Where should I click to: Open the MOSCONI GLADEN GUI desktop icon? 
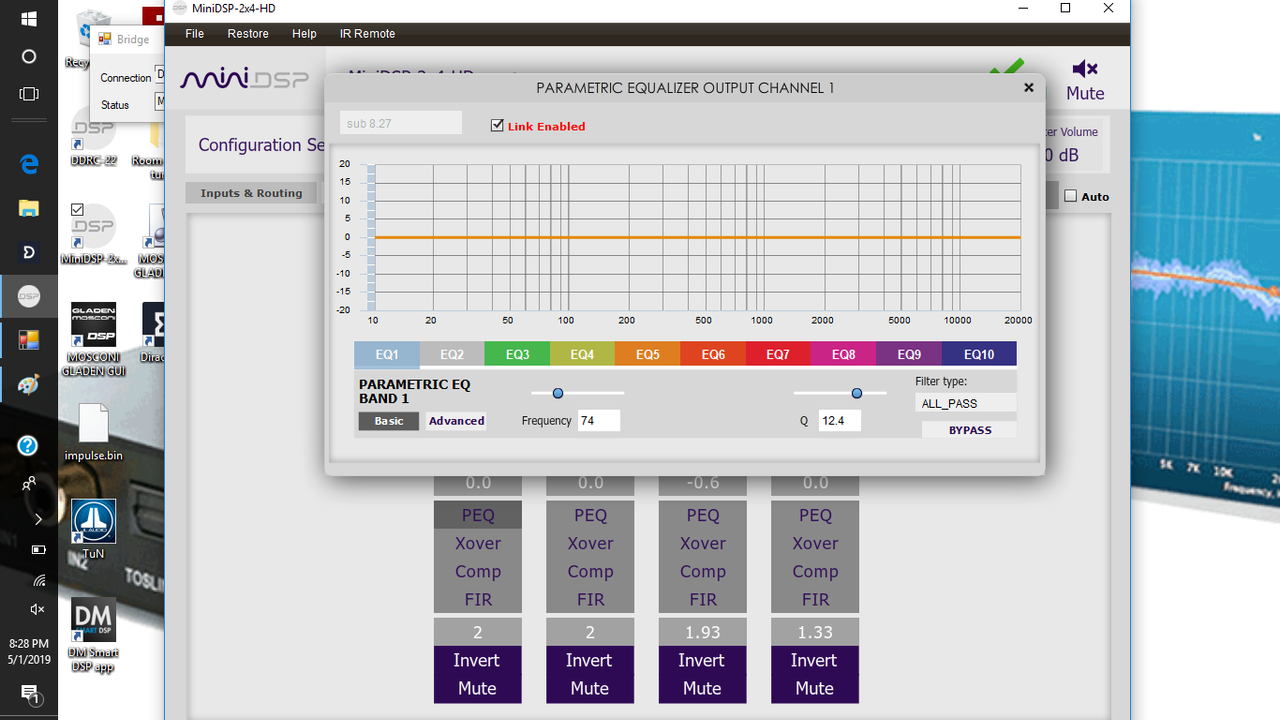pos(93,339)
